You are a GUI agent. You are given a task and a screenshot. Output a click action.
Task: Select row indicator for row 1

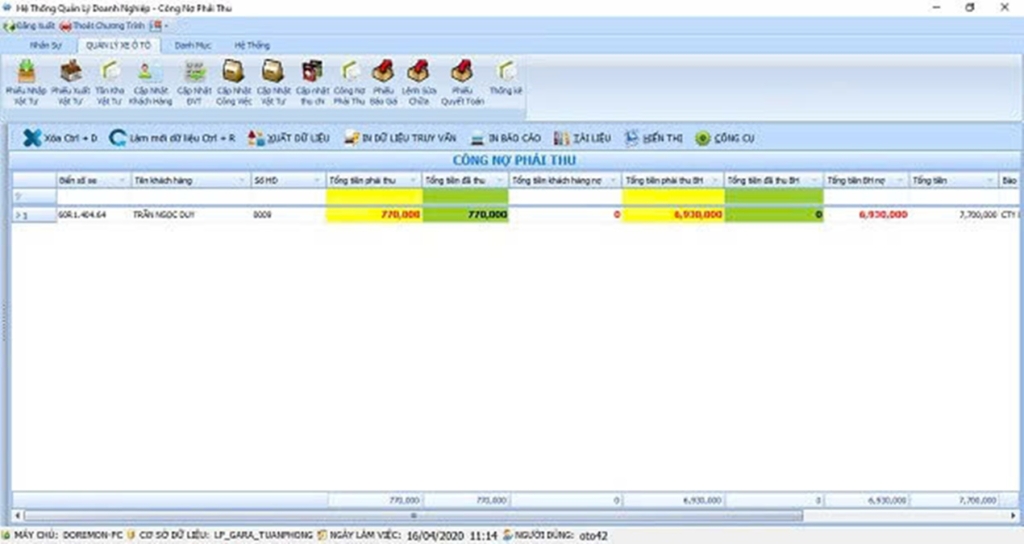click(x=34, y=215)
